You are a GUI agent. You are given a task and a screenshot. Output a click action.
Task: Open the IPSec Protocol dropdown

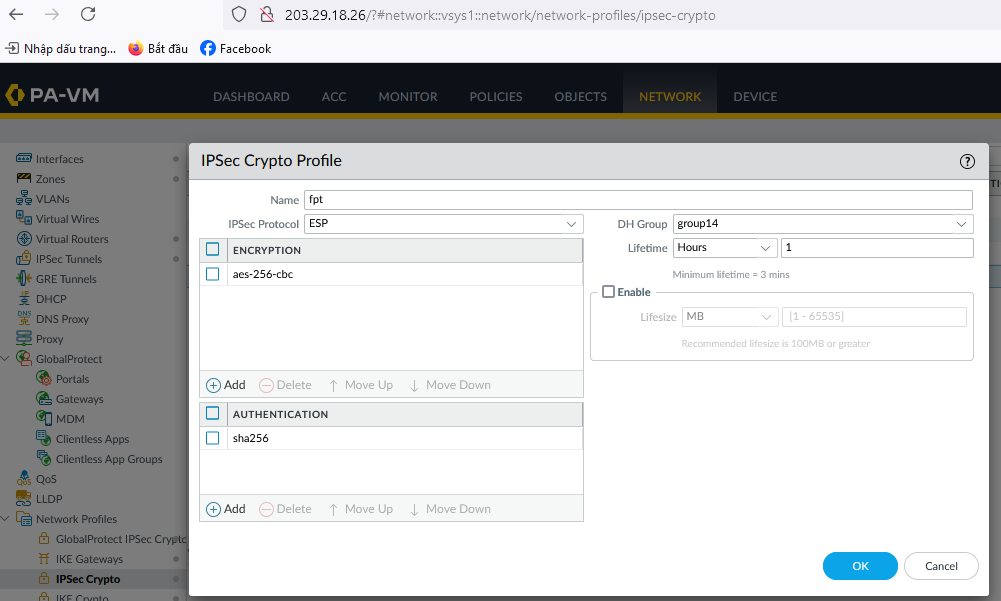point(443,224)
